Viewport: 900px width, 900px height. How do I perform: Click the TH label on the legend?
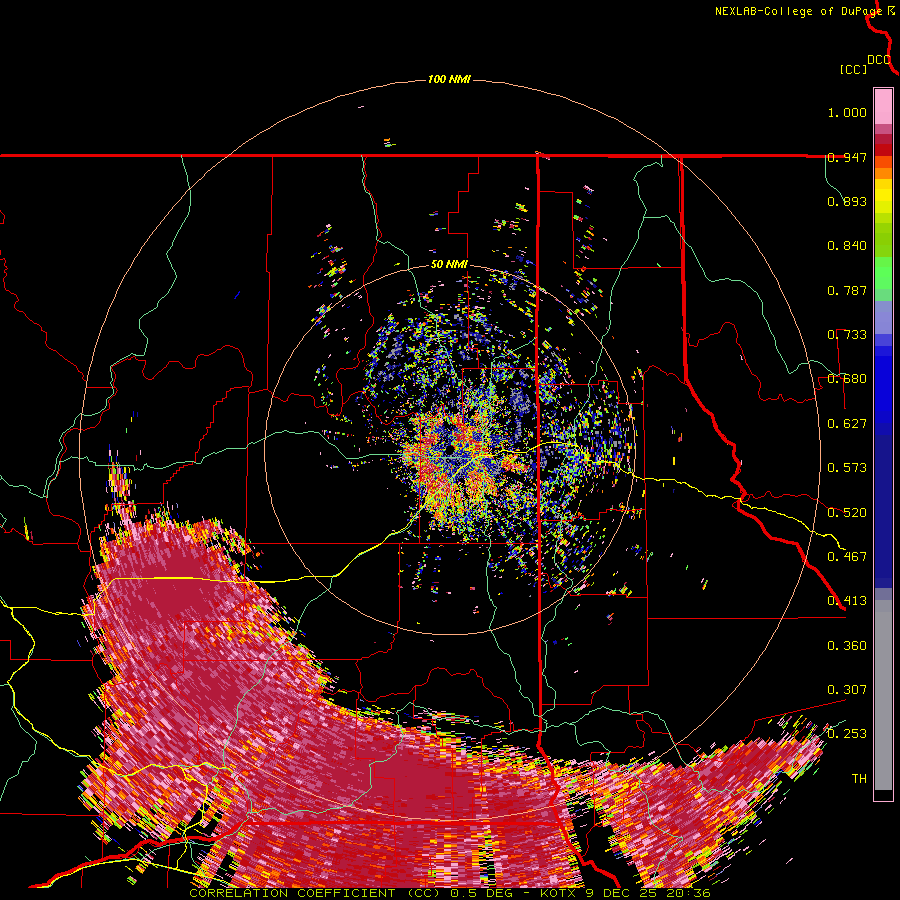[859, 779]
